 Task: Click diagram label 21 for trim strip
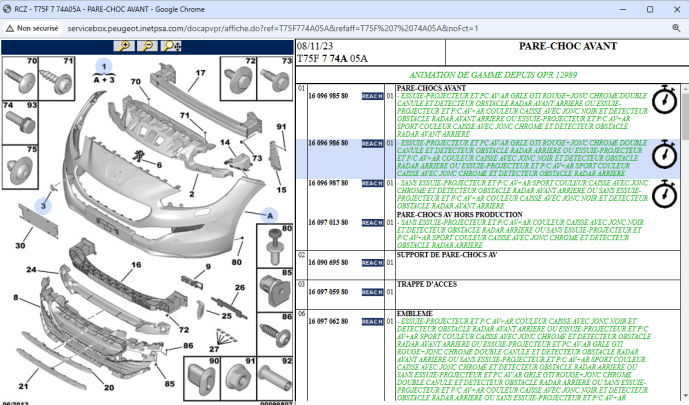point(23,386)
